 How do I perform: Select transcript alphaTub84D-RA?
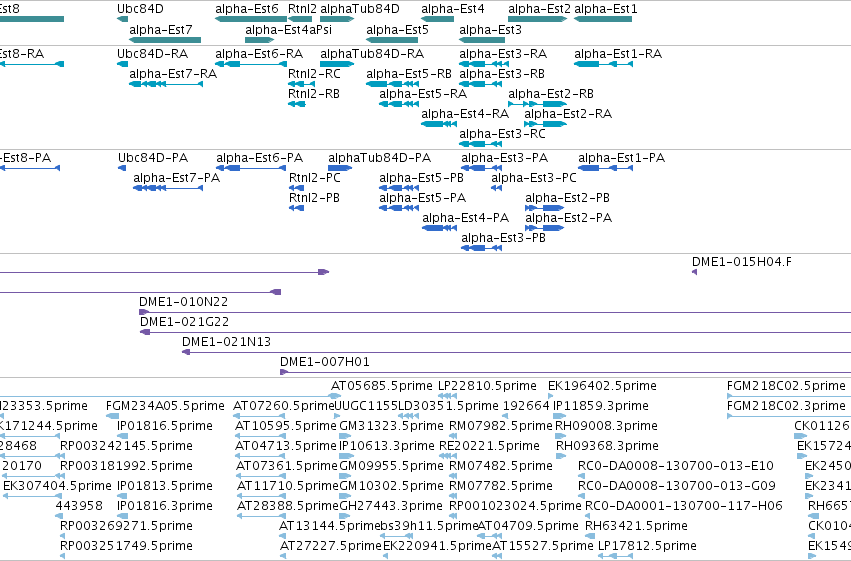(x=372, y=54)
